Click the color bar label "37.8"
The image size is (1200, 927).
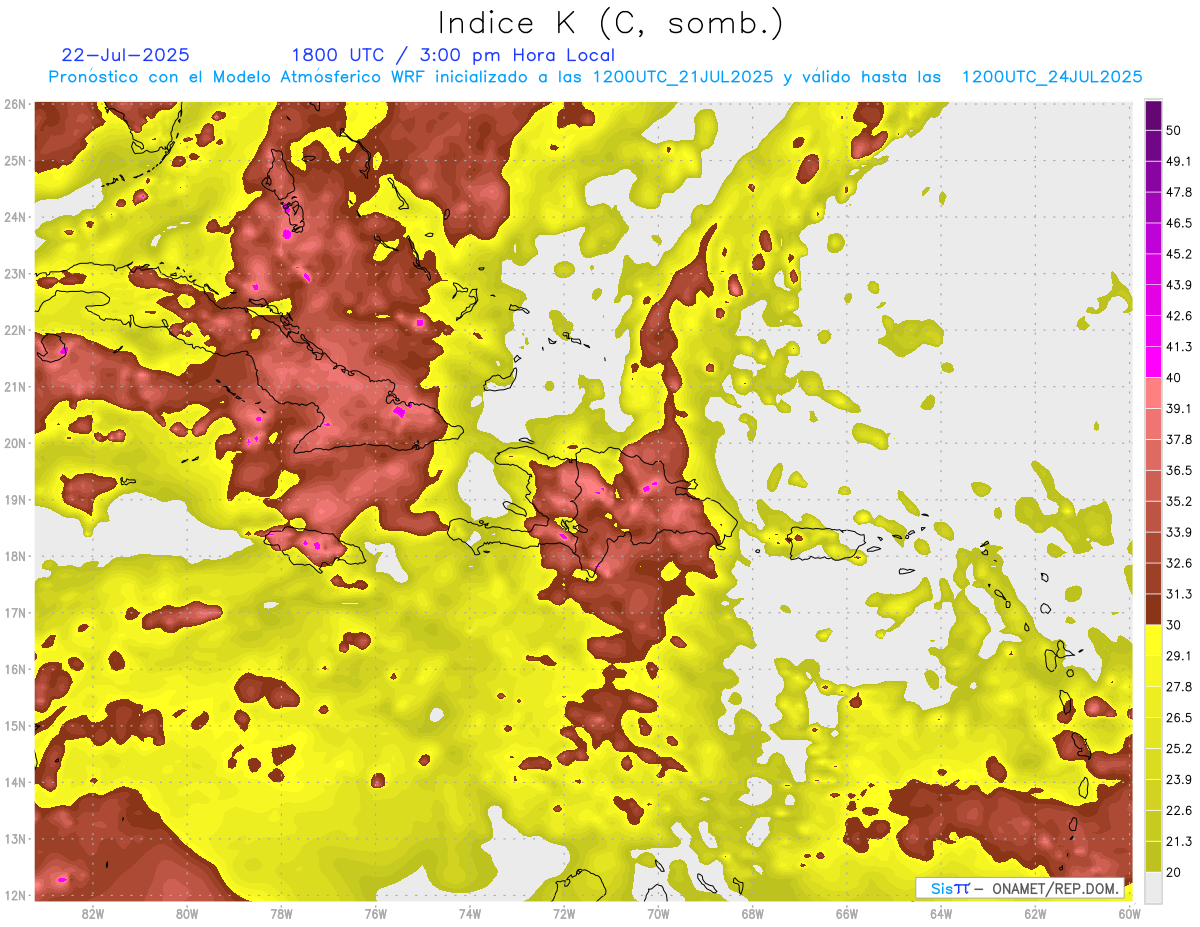[x=1178, y=440]
